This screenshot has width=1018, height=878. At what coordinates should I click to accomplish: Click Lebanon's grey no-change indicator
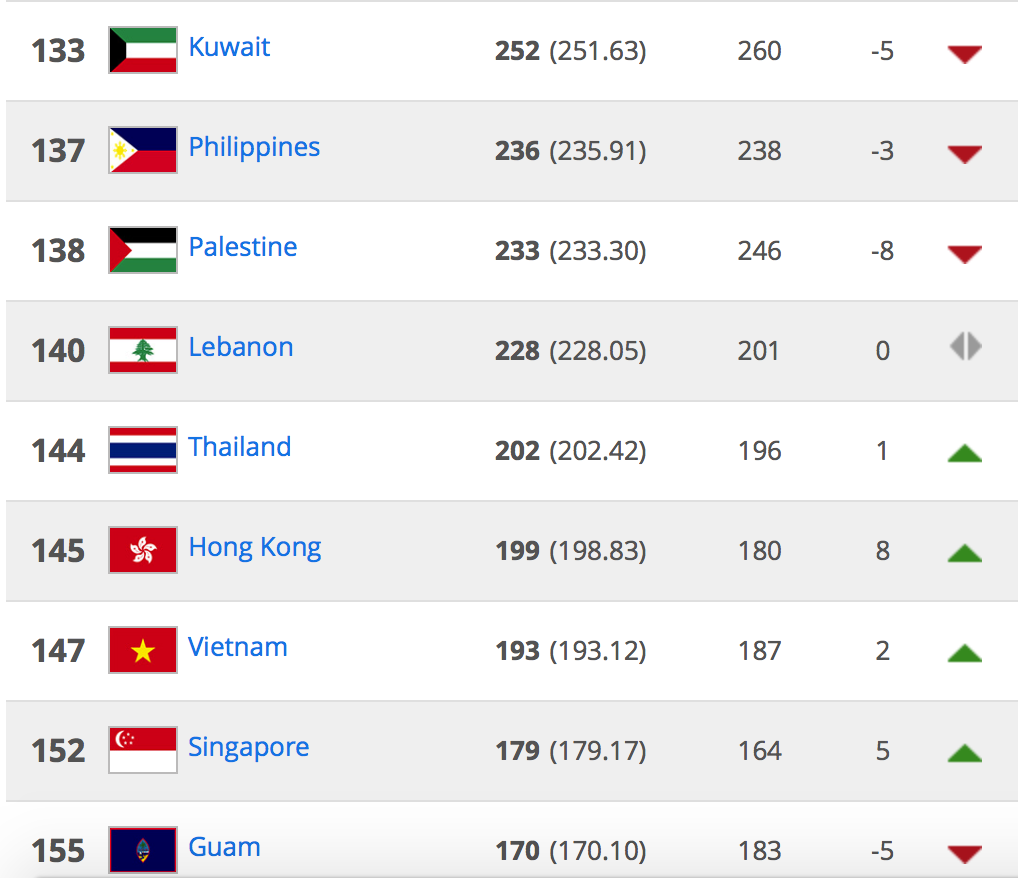(964, 347)
